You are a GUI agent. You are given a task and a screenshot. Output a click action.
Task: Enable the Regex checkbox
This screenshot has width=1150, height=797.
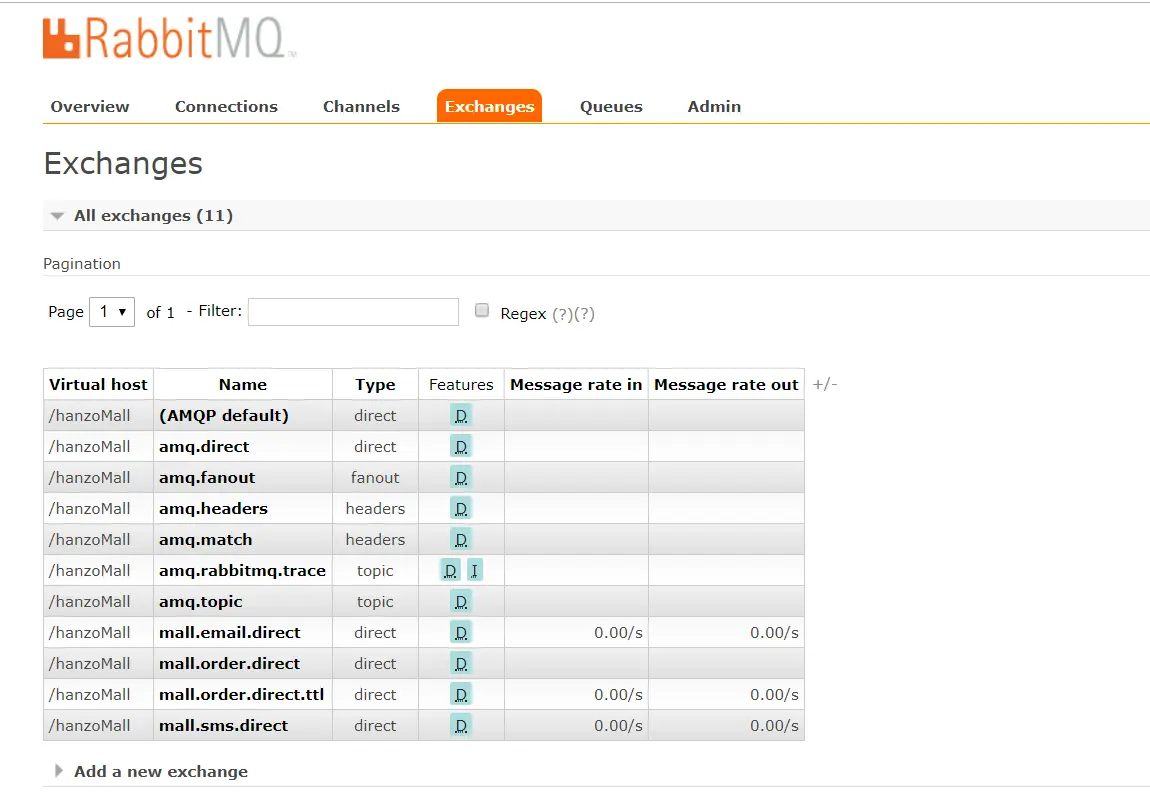[x=482, y=310]
